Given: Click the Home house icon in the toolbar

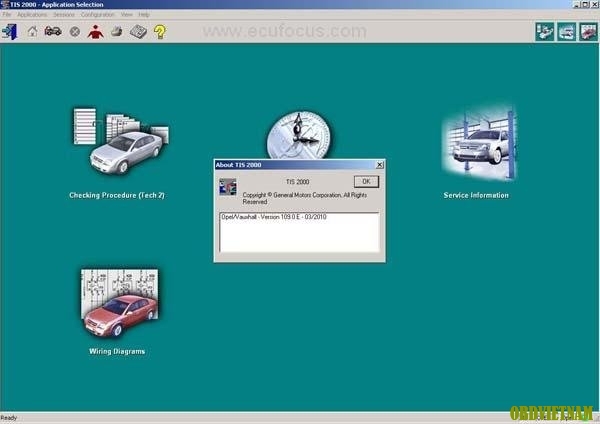Looking at the screenshot, I should (x=33, y=31).
